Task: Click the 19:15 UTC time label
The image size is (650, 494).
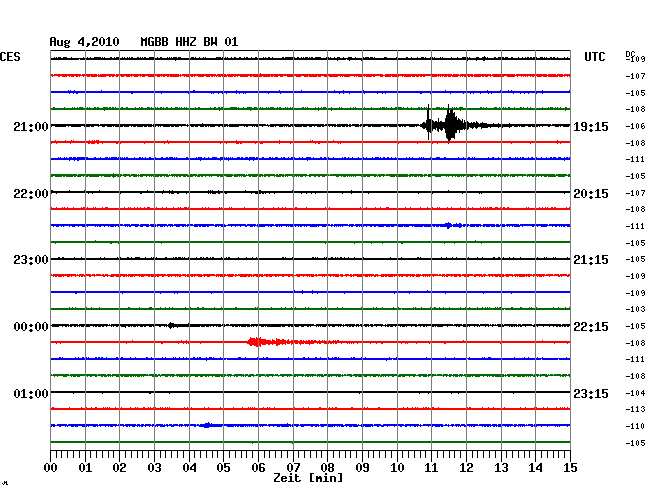Action: click(591, 126)
